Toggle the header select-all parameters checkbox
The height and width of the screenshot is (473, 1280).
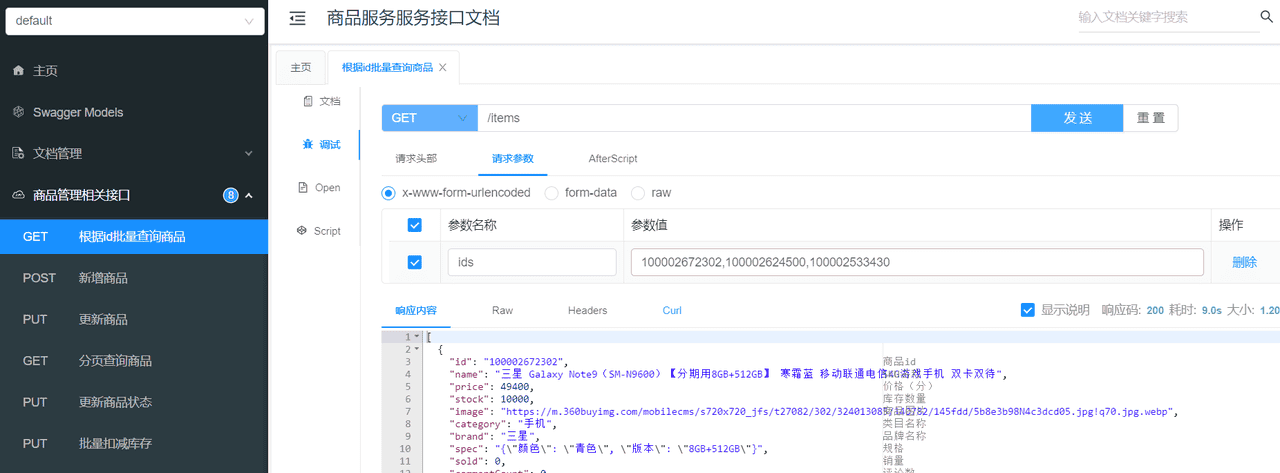(x=415, y=225)
